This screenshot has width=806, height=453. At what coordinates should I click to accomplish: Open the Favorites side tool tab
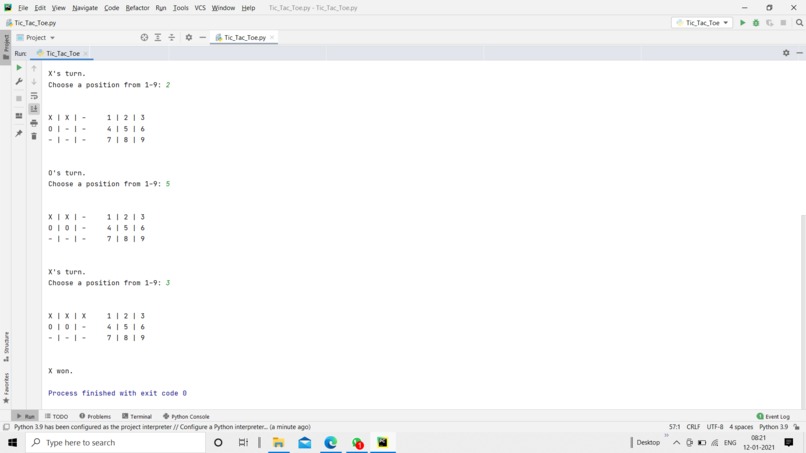6,388
